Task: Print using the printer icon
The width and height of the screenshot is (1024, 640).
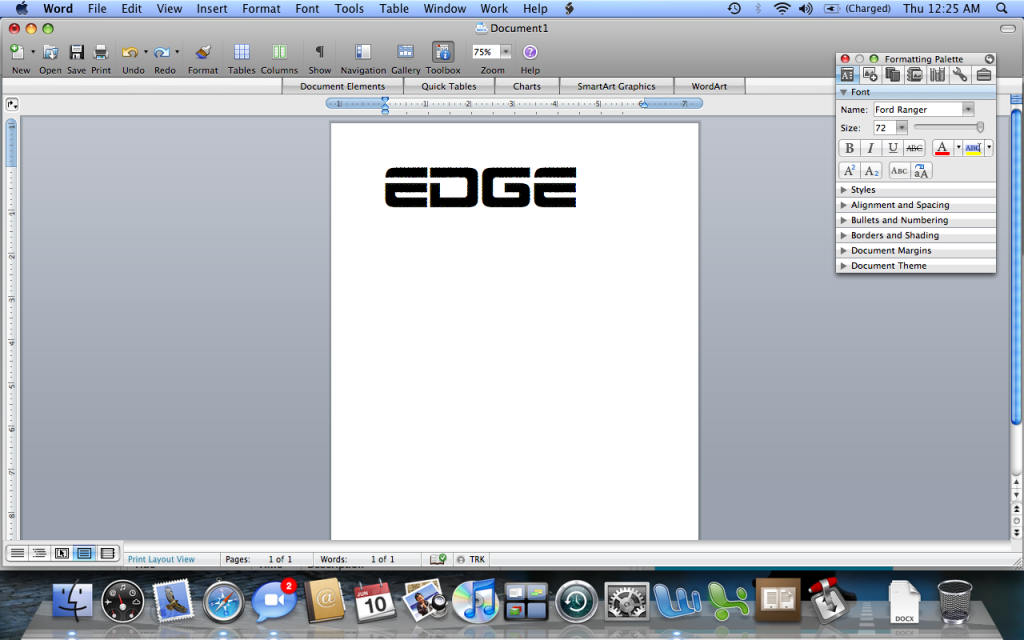Action: tap(101, 52)
